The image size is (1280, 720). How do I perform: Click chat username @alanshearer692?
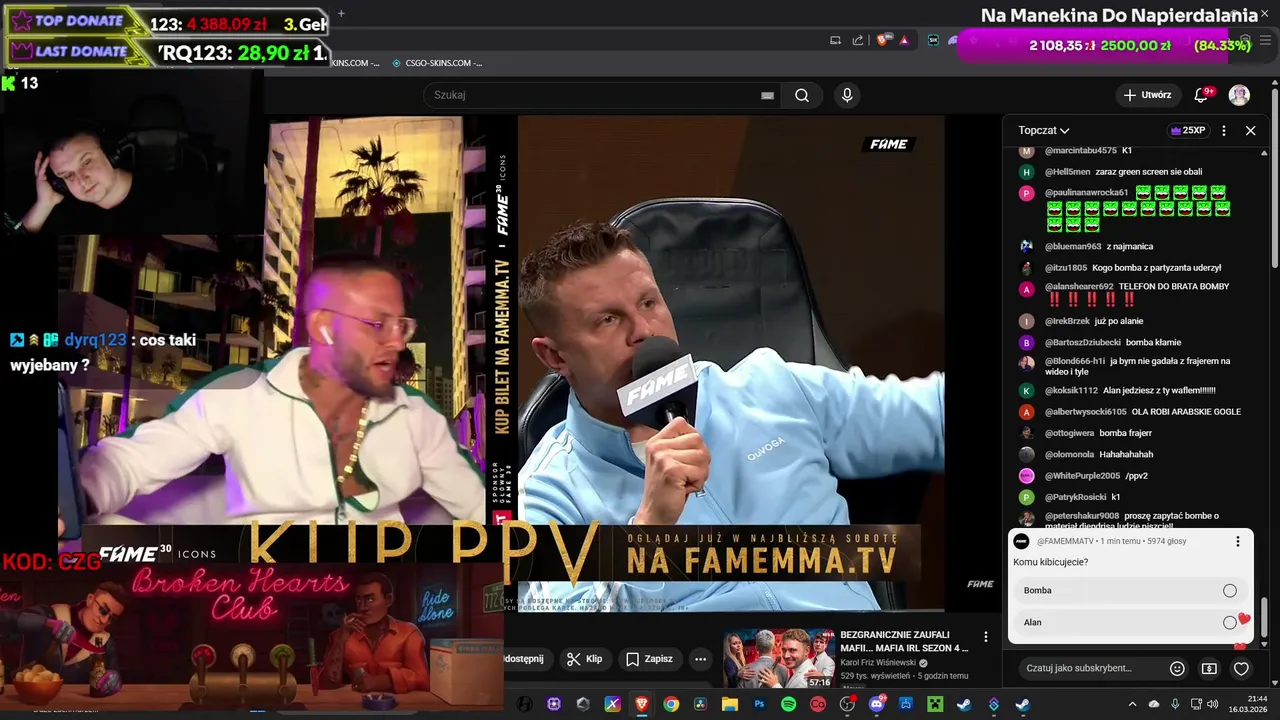1079,287
